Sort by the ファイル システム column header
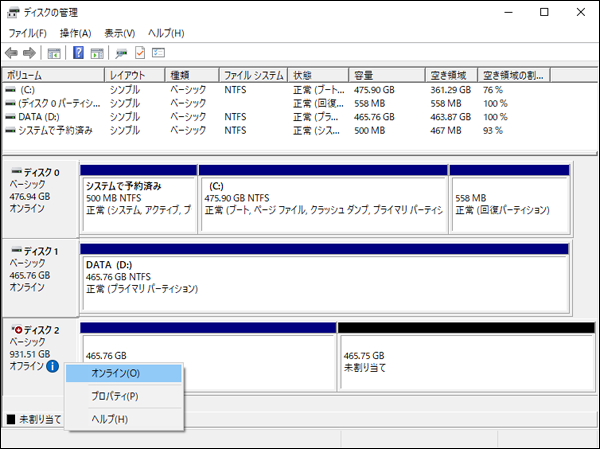 click(254, 75)
